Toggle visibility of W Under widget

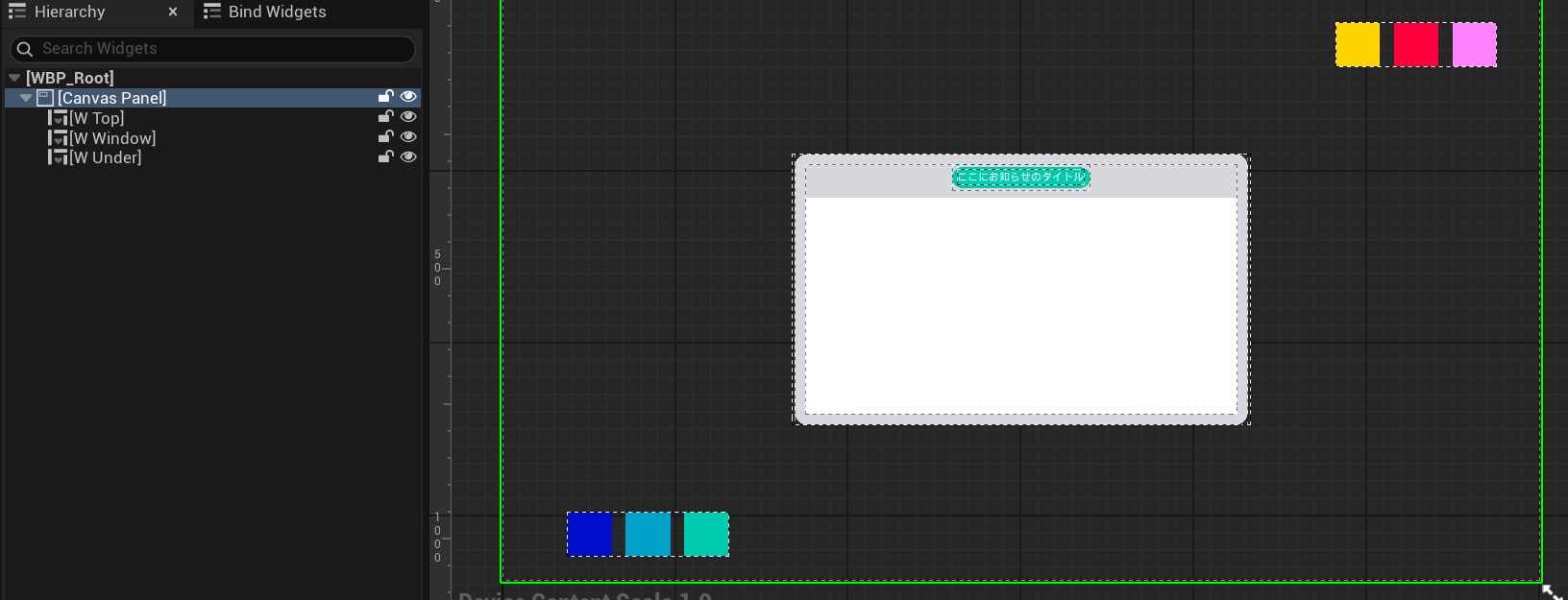pos(408,157)
